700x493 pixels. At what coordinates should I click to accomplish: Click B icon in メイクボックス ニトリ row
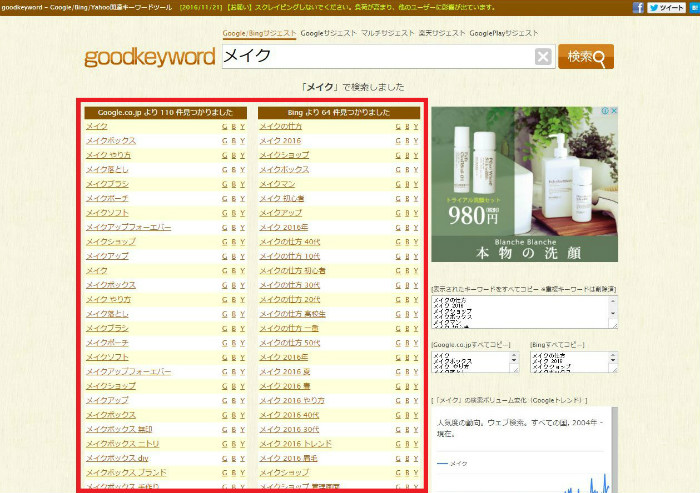233,444
